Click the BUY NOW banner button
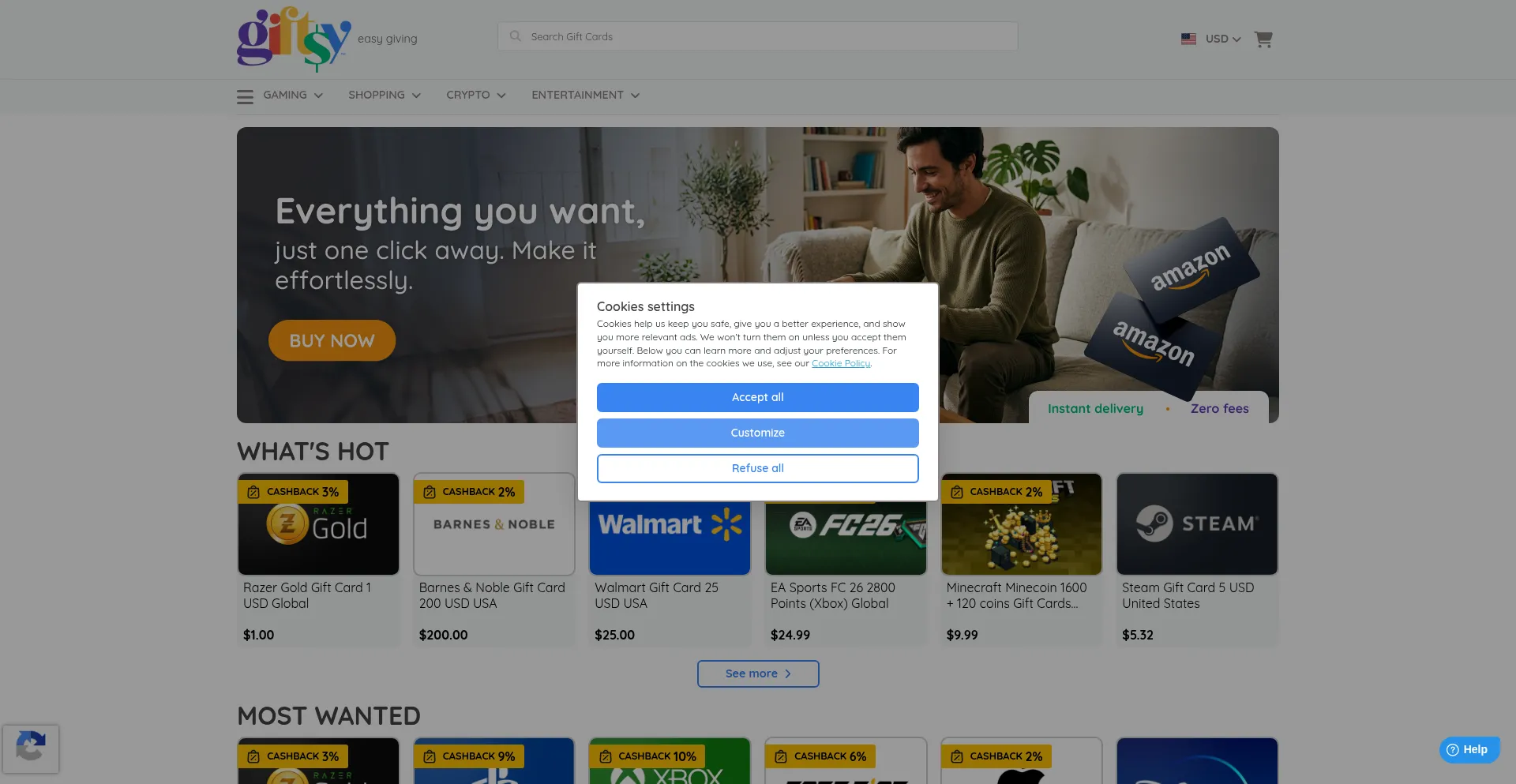The image size is (1516, 784). tap(332, 340)
